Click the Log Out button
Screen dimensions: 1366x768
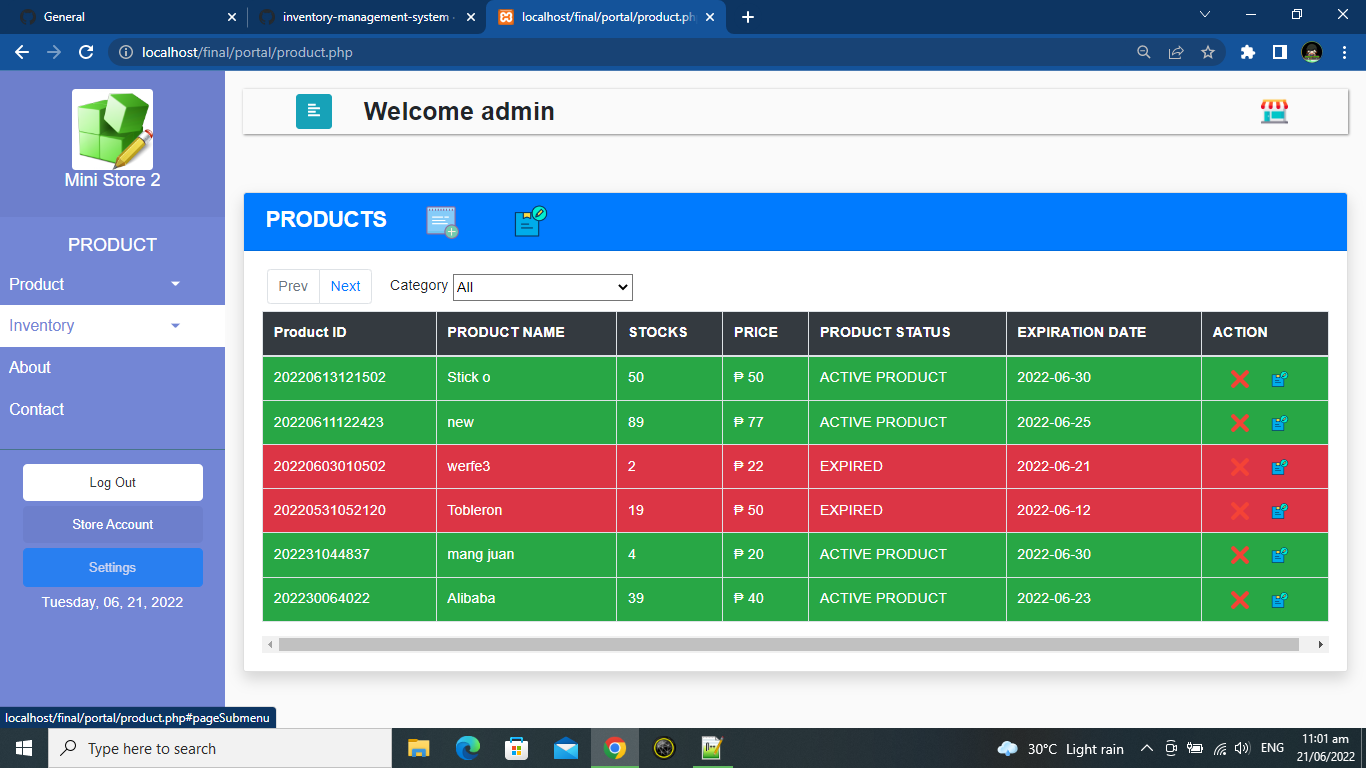[x=113, y=482]
